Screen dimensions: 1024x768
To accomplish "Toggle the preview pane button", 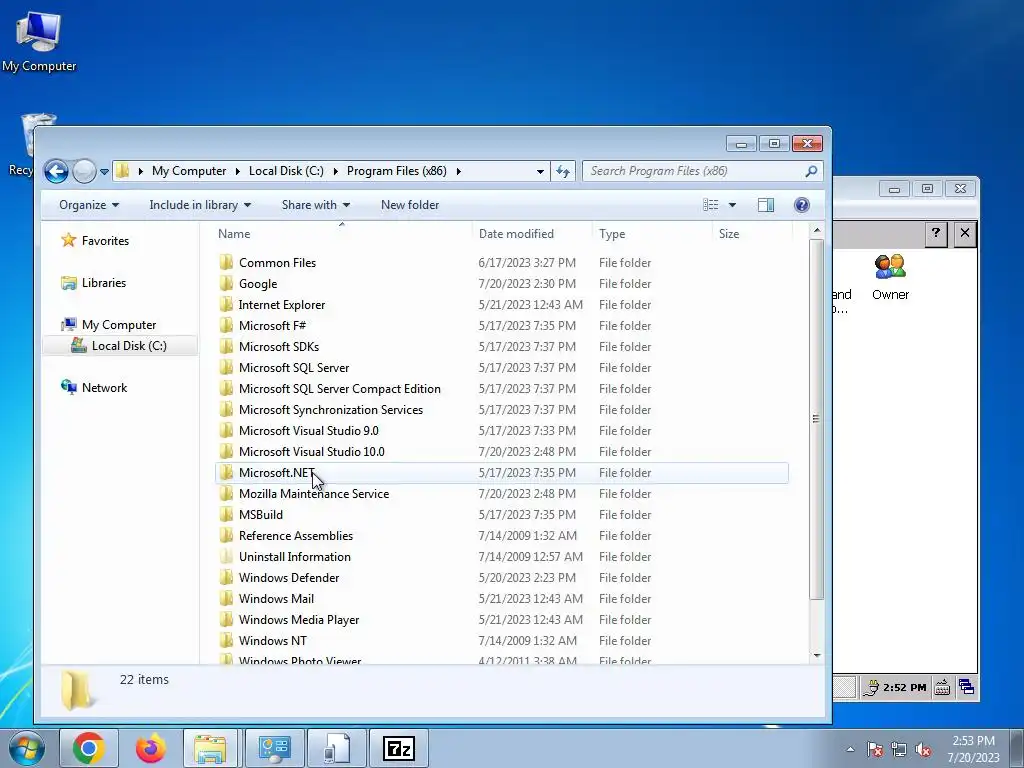I will [x=765, y=205].
